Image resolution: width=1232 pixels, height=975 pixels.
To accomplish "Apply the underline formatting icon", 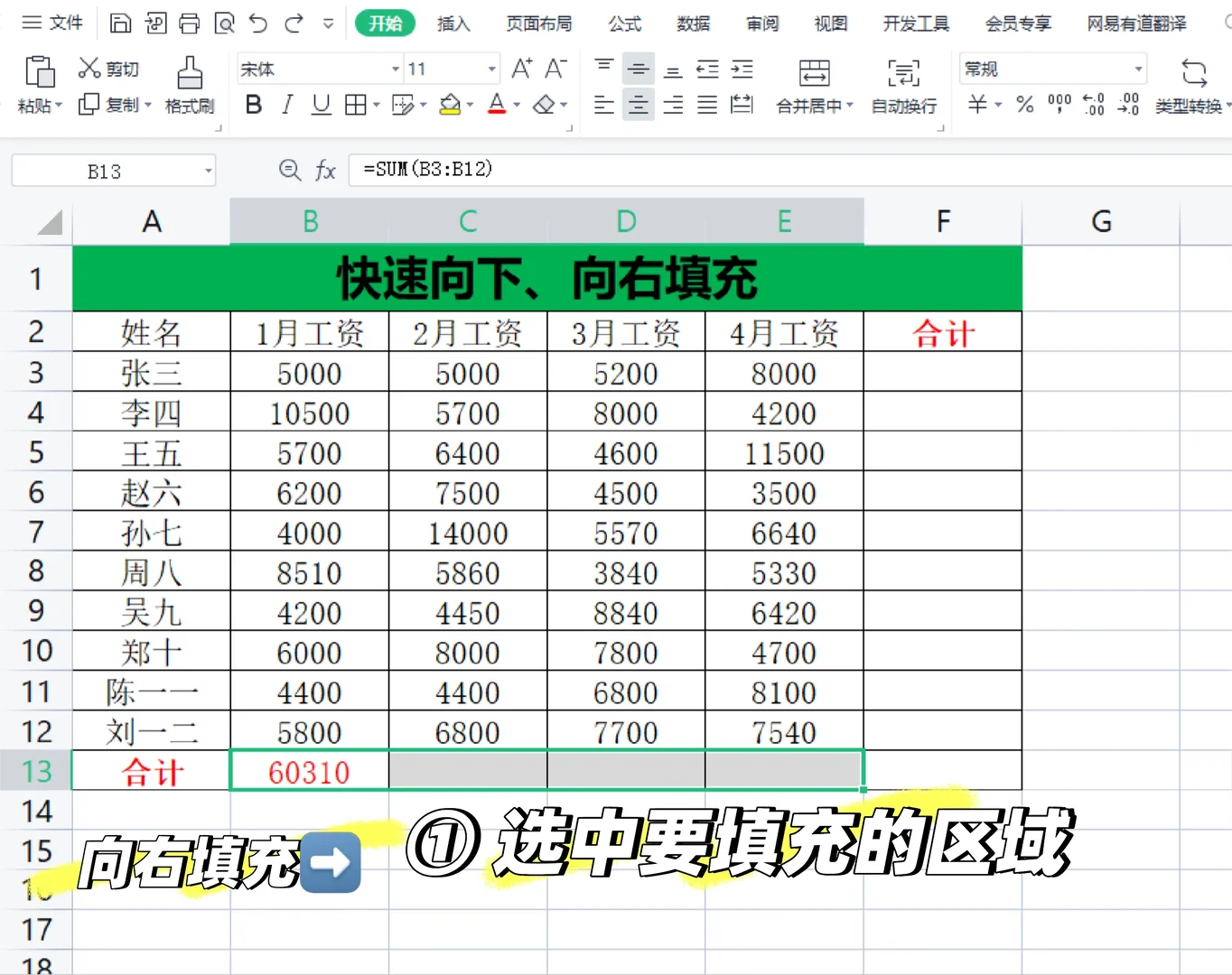I will pyautogui.click(x=320, y=105).
